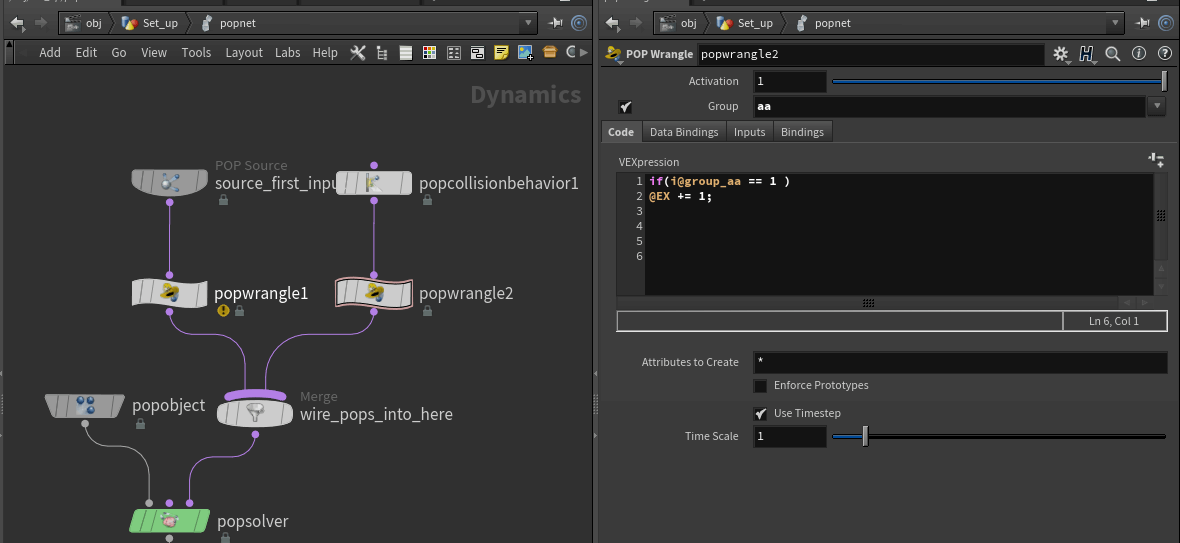Click the sticky note icon in network toolbar
The width and height of the screenshot is (1180, 543).
point(502,53)
